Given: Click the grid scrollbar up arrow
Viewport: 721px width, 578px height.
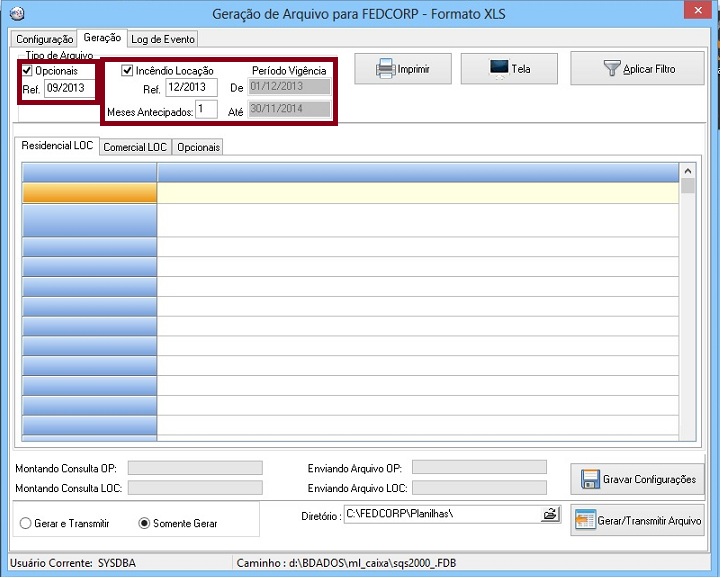Looking at the screenshot, I should (x=687, y=171).
